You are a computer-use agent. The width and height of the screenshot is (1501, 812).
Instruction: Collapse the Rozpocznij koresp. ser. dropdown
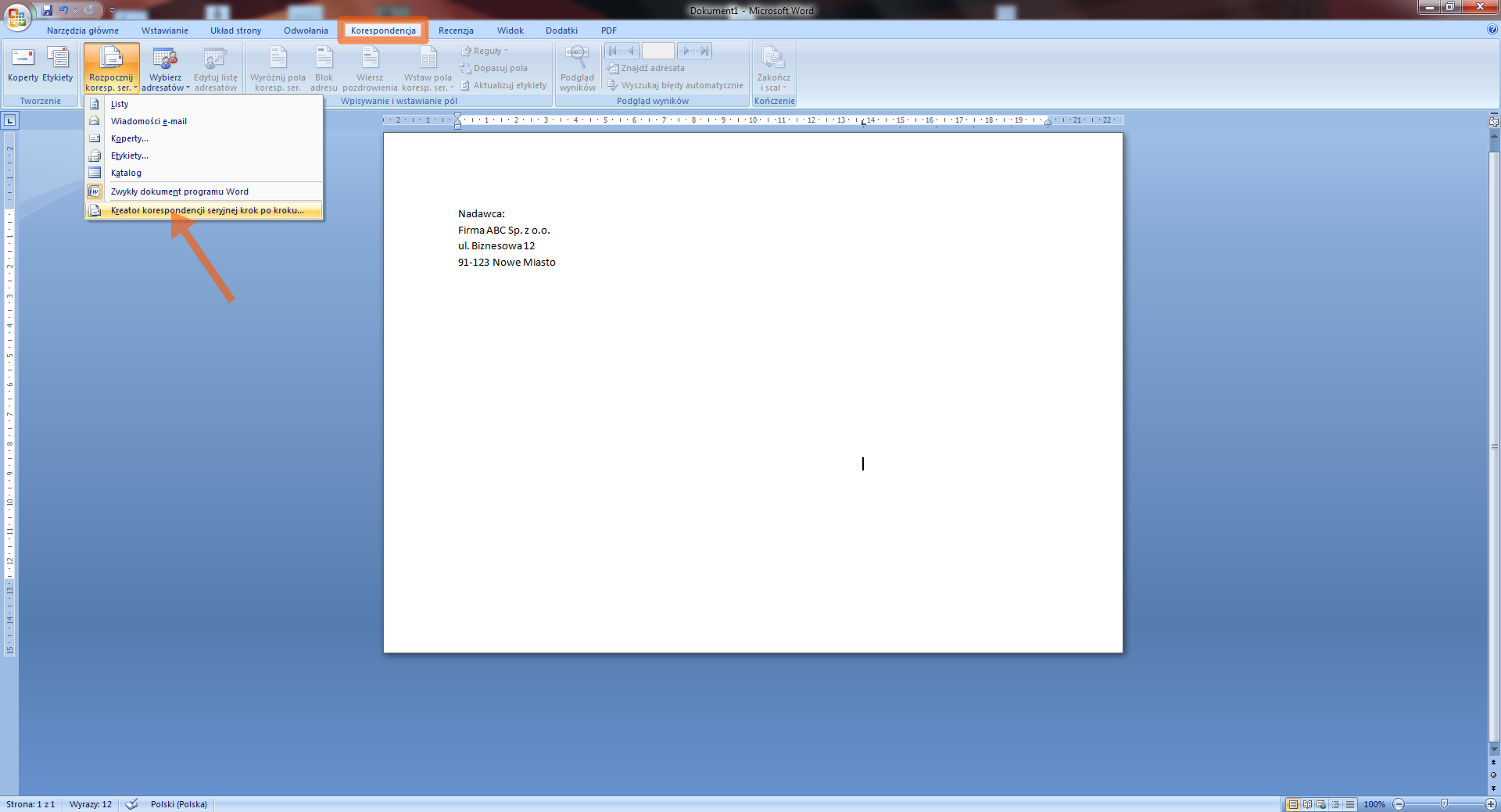(111, 70)
